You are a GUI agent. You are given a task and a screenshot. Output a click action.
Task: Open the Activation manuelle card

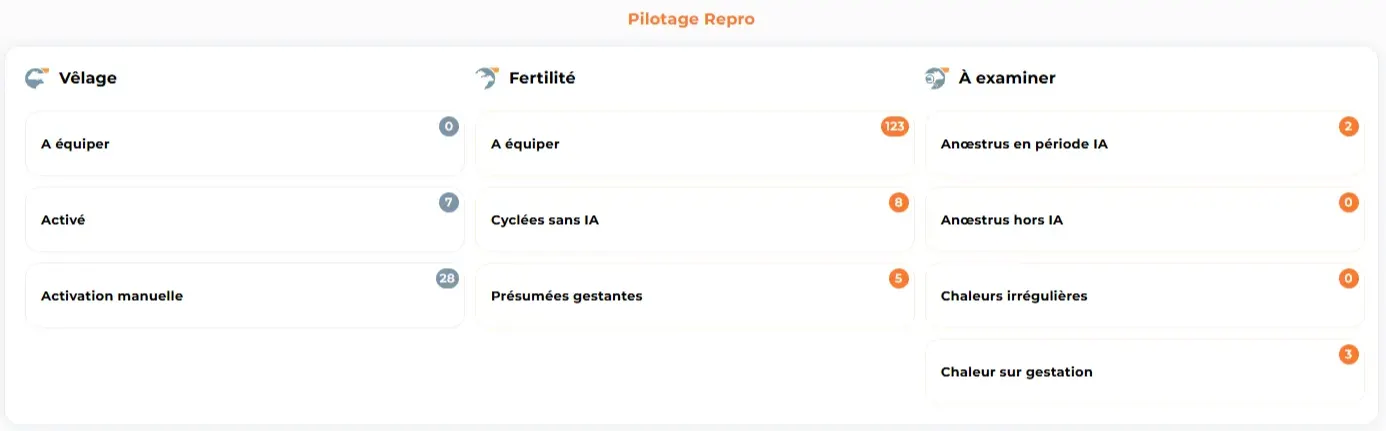click(x=245, y=296)
